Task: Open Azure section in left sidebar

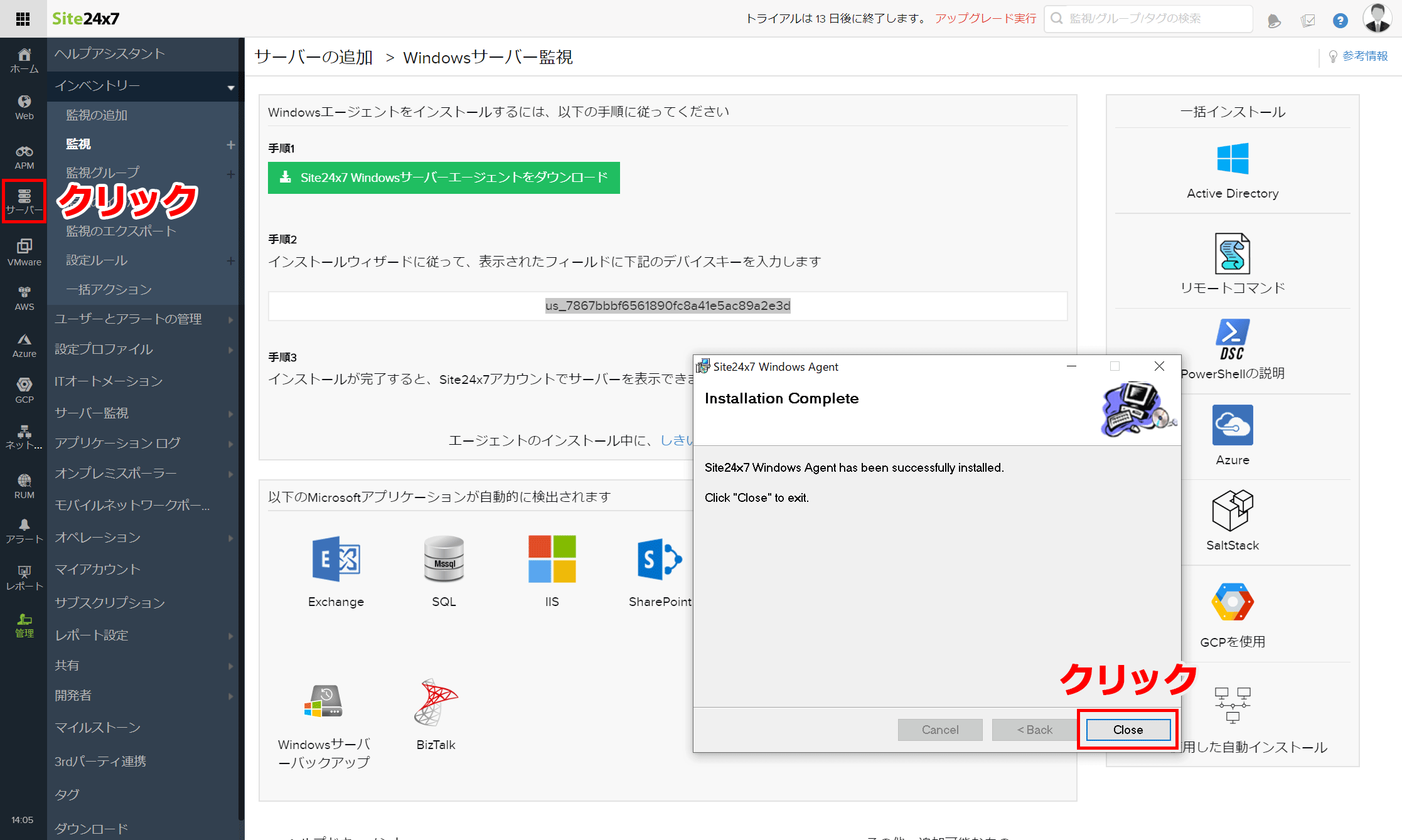Action: [x=24, y=346]
